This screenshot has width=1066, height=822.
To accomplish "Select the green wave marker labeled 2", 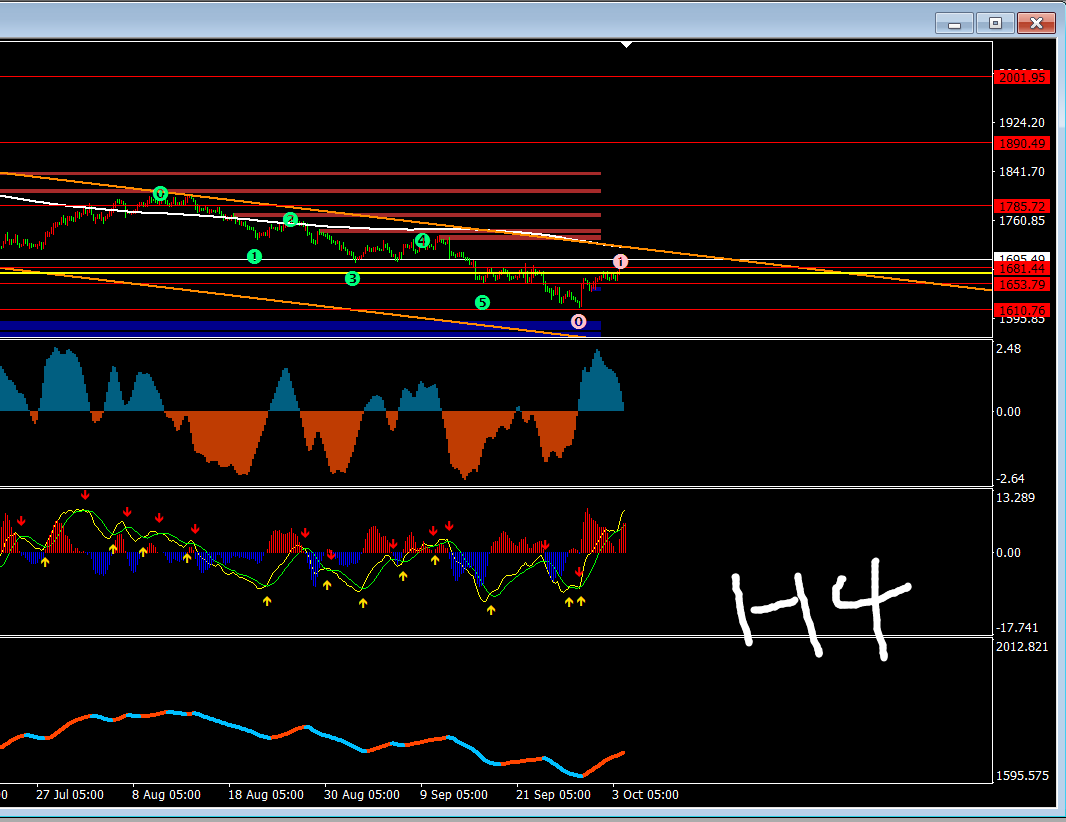I will (290, 219).
